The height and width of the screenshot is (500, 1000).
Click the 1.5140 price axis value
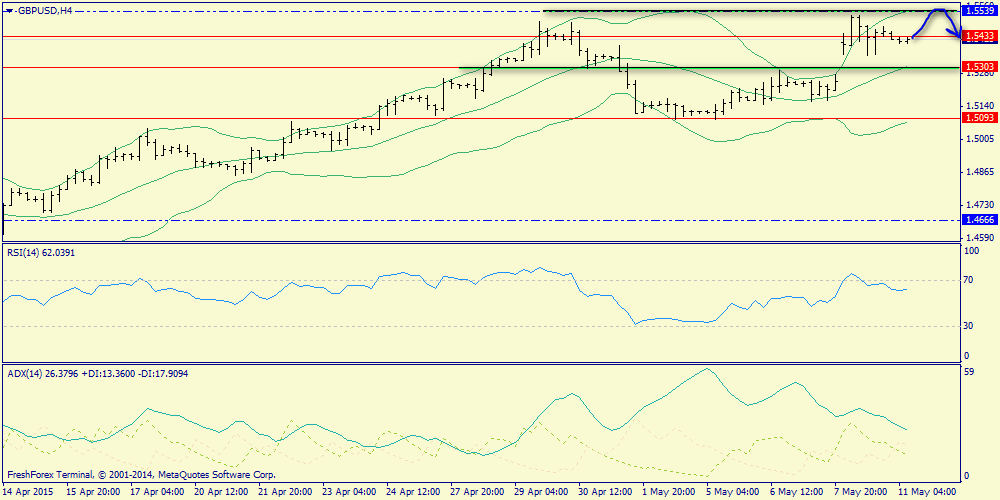979,106
